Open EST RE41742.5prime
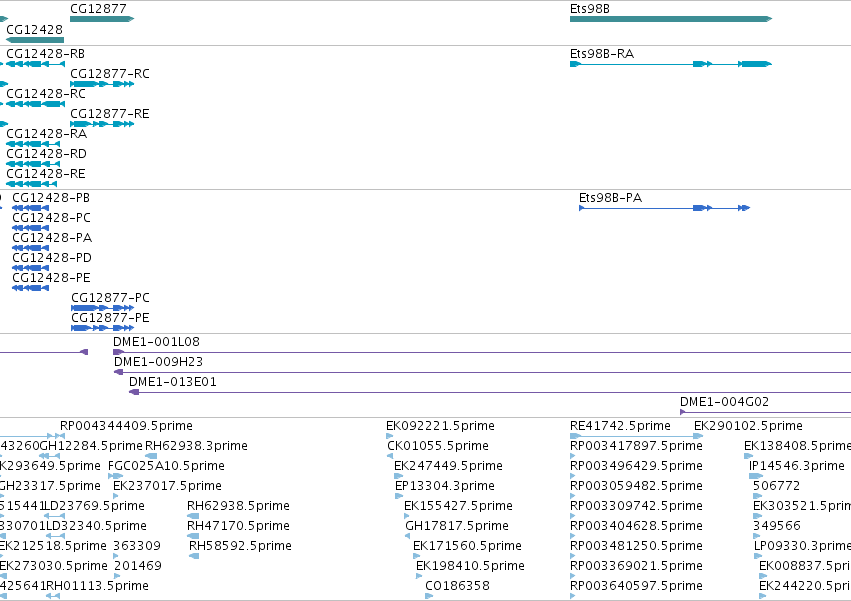This screenshot has height=601, width=851. tap(620, 426)
